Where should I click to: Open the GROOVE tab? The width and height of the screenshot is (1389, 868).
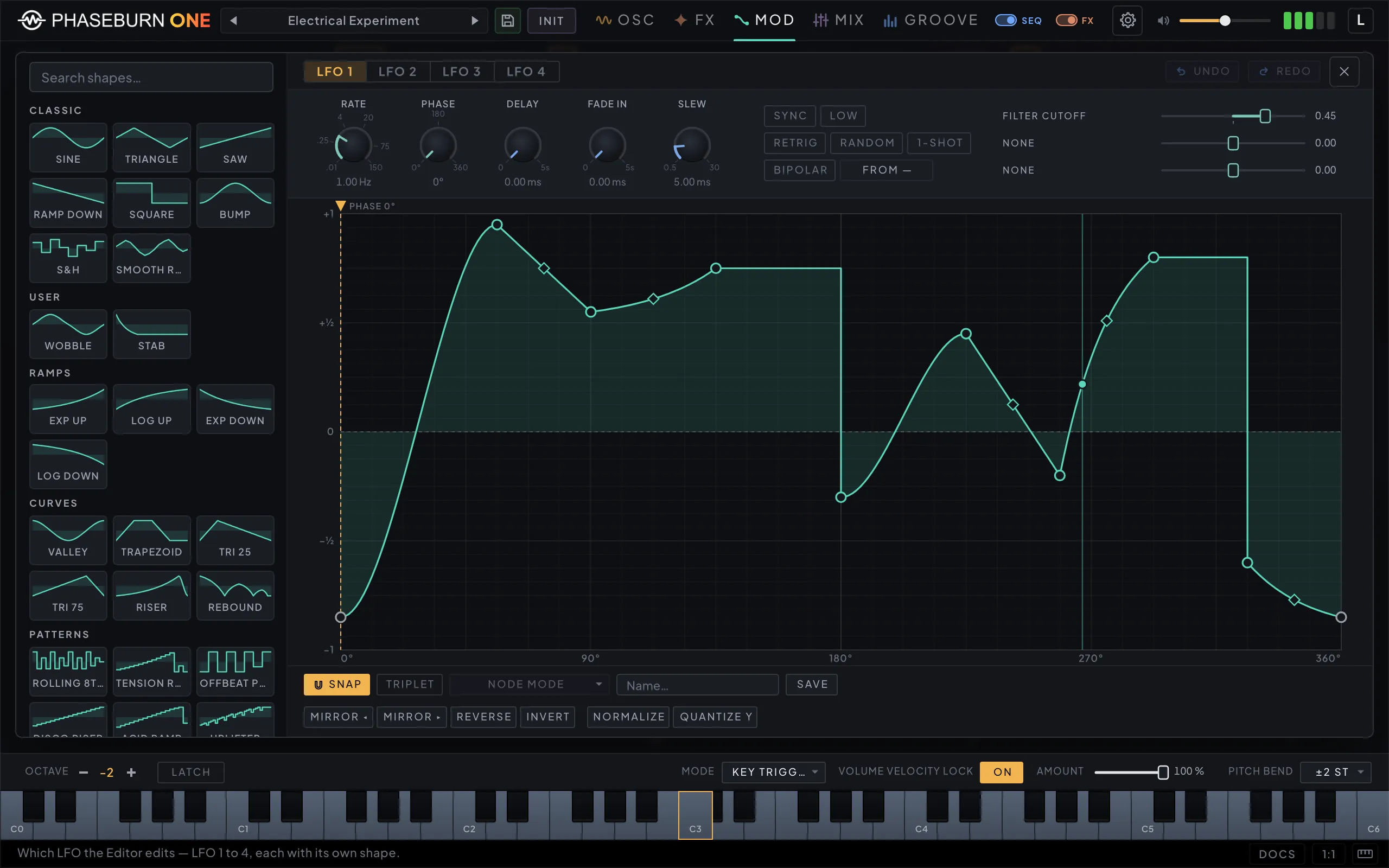[x=931, y=21]
